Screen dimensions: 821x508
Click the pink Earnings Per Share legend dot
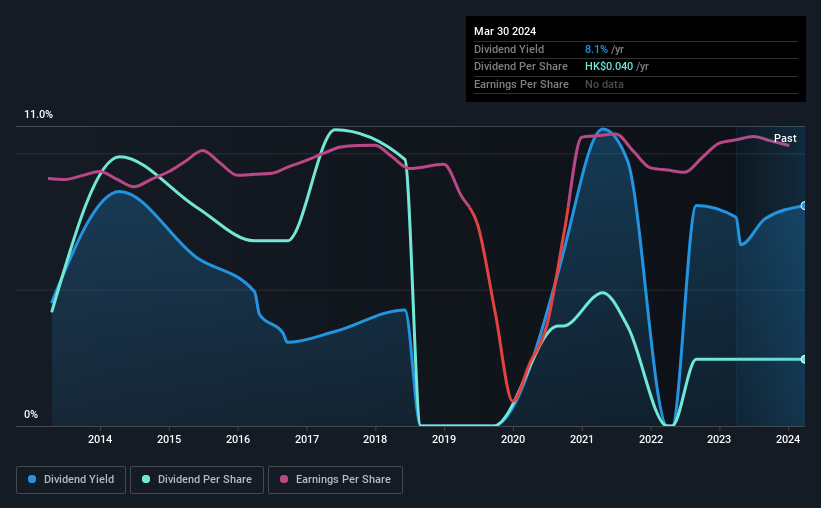pyautogui.click(x=284, y=479)
